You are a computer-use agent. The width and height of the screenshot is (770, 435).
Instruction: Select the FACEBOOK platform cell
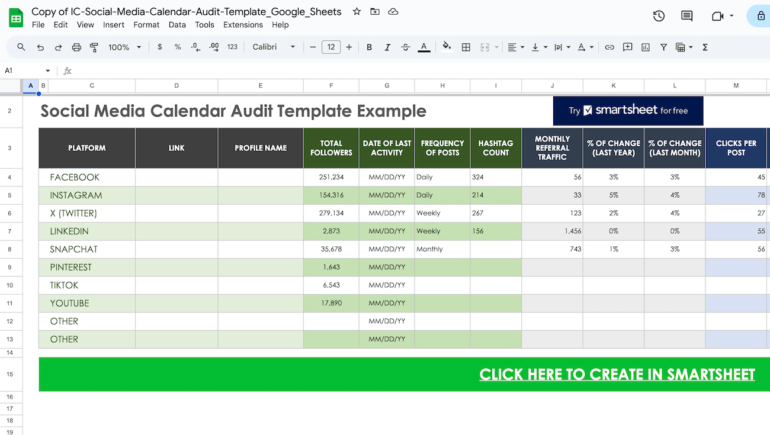(87, 177)
